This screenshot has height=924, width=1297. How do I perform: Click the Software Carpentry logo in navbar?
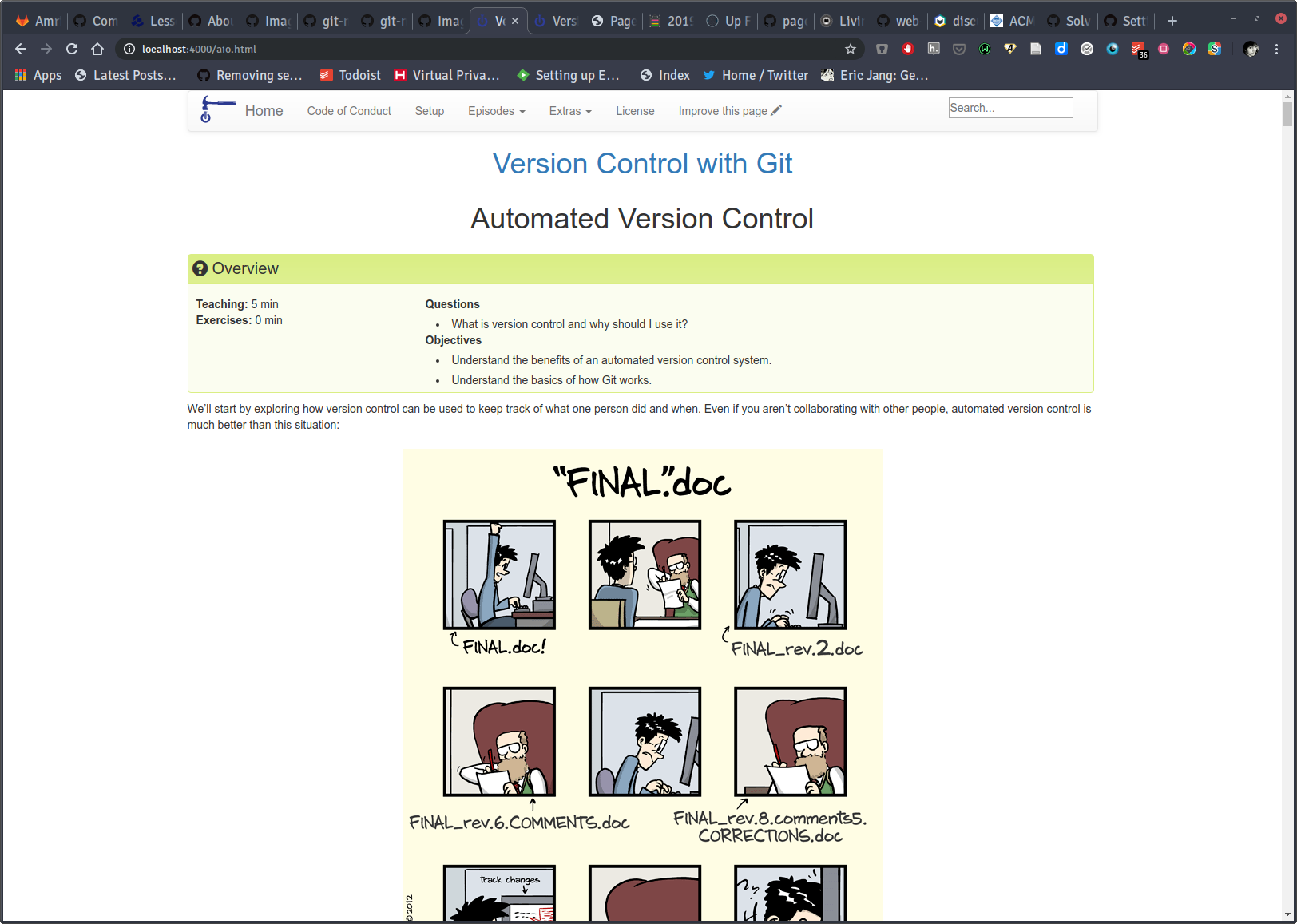pyautogui.click(x=217, y=109)
